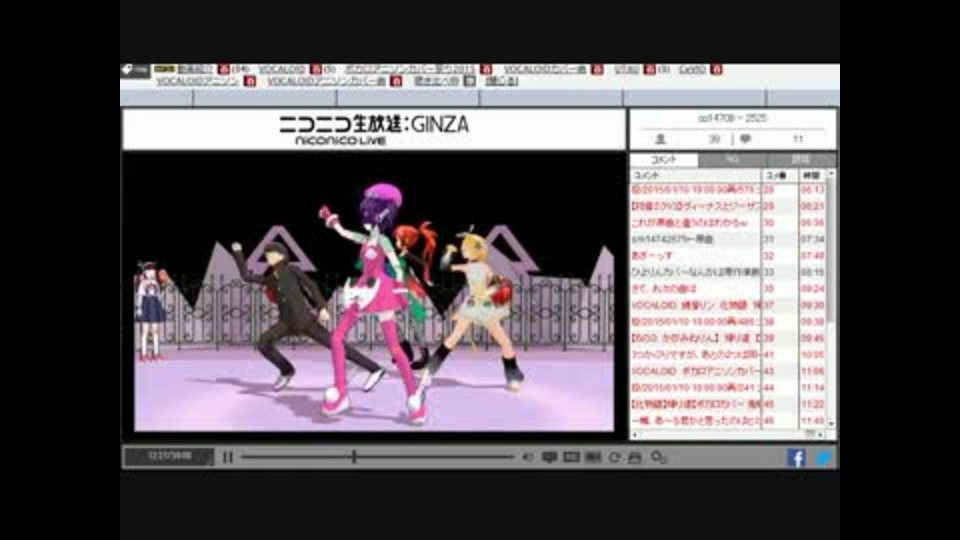Pause the live stream playback
Image resolution: width=960 pixels, height=540 pixels.
point(228,457)
